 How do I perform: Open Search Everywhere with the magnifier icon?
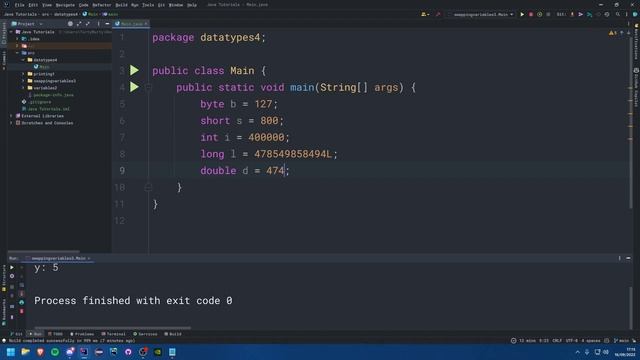[618, 14]
